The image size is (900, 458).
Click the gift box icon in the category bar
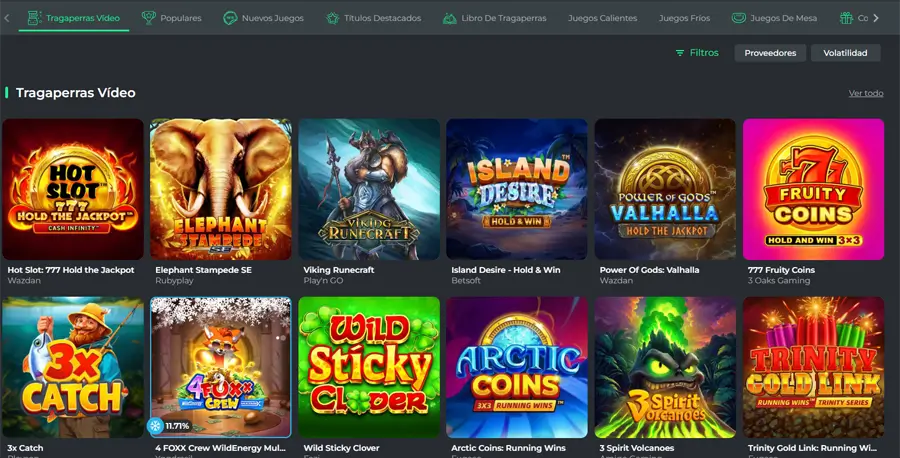(846, 18)
